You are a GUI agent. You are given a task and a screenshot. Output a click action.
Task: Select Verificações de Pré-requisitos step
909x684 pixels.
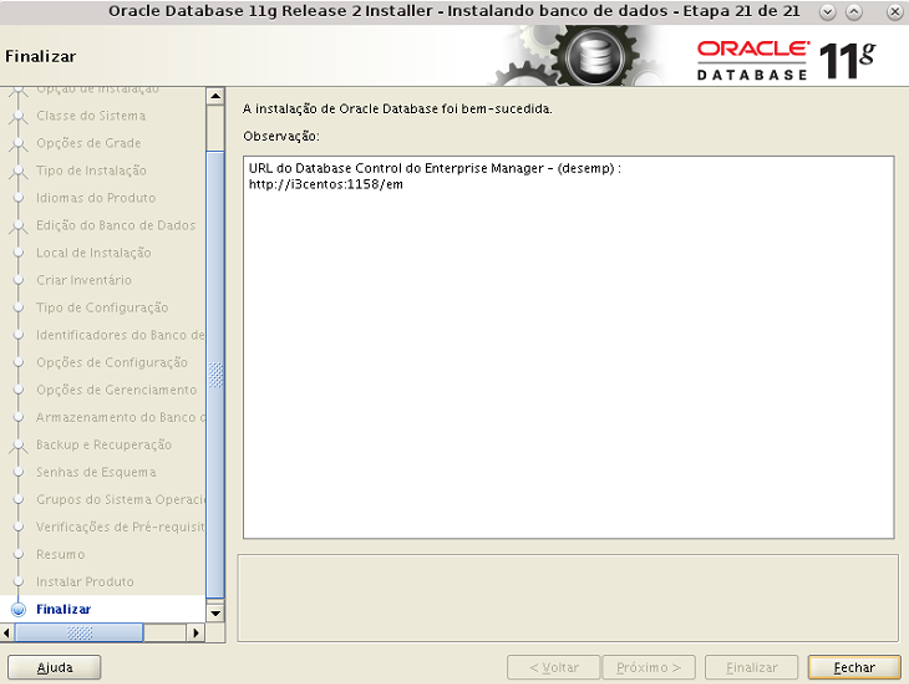coord(120,527)
